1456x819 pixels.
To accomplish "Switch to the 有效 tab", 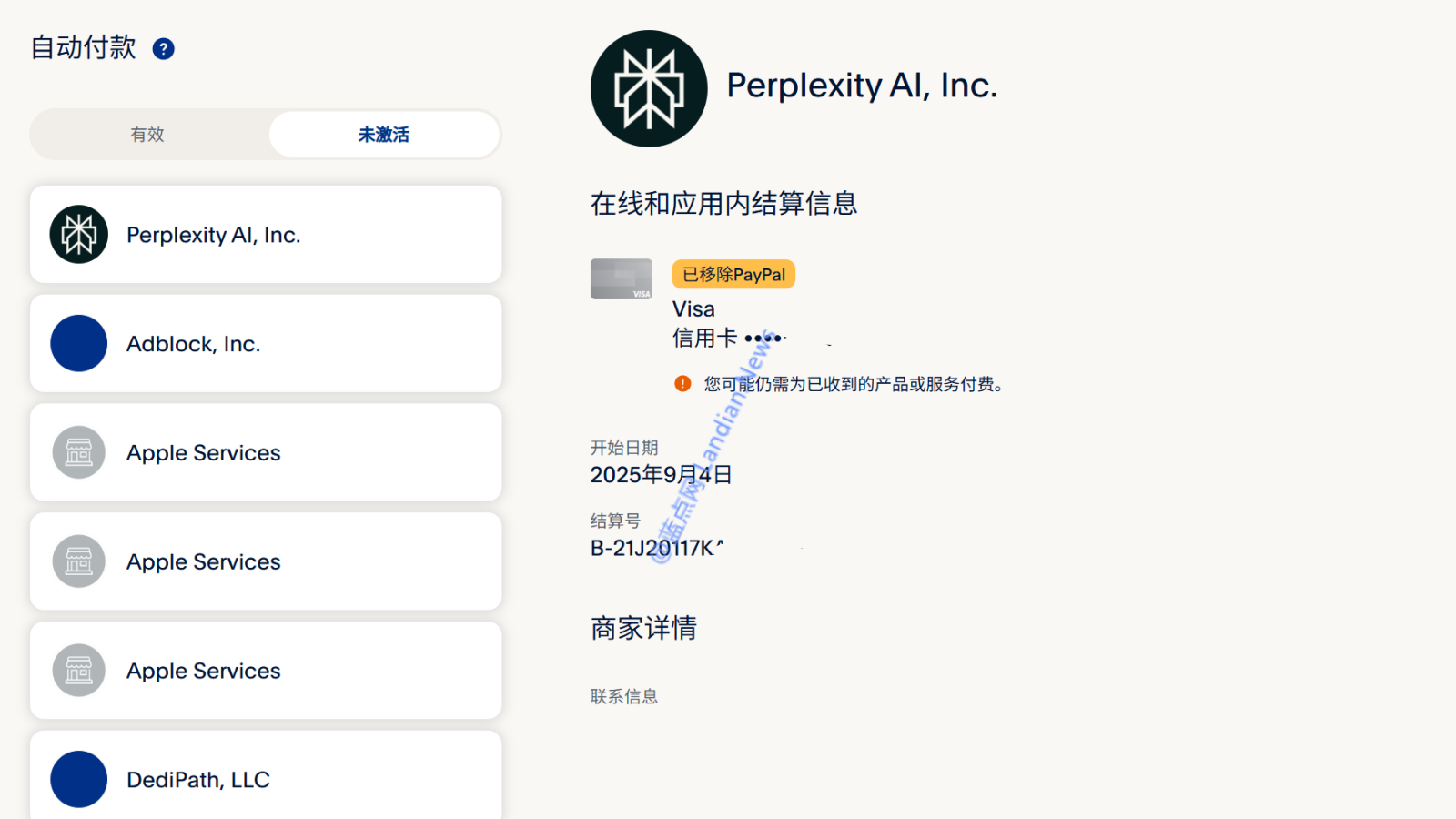I will pos(147,135).
